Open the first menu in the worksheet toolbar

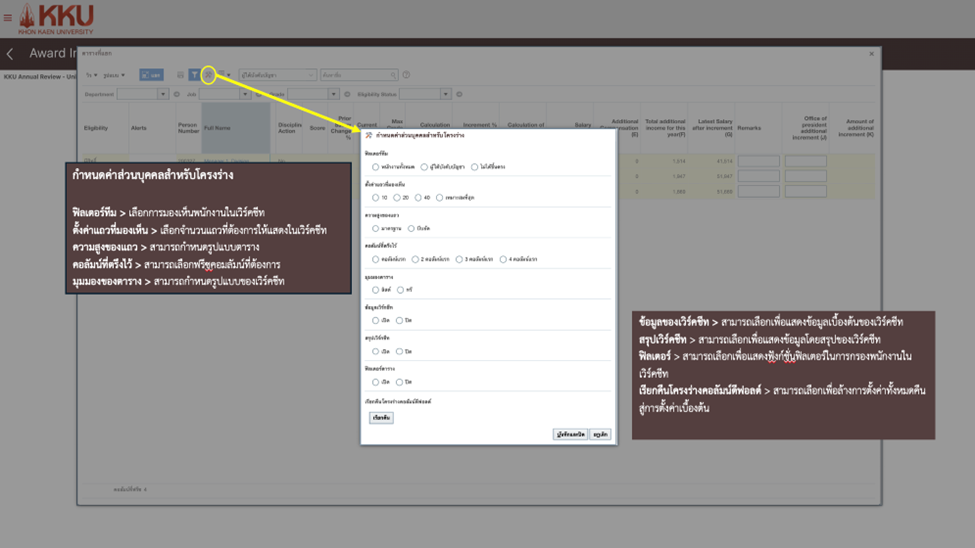coord(92,75)
